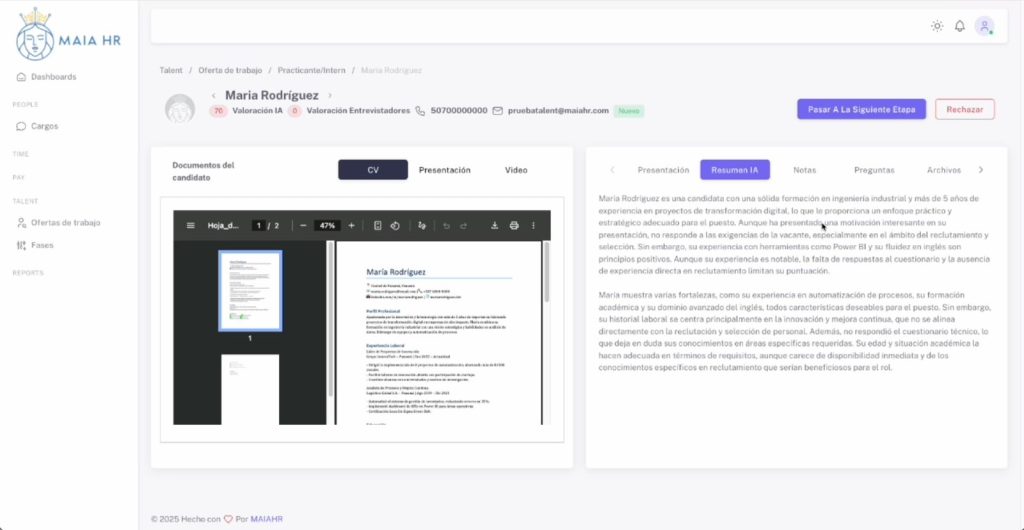Click Oferta de trabajo breadcrumb
This screenshot has width=1024, height=530.
pos(230,70)
